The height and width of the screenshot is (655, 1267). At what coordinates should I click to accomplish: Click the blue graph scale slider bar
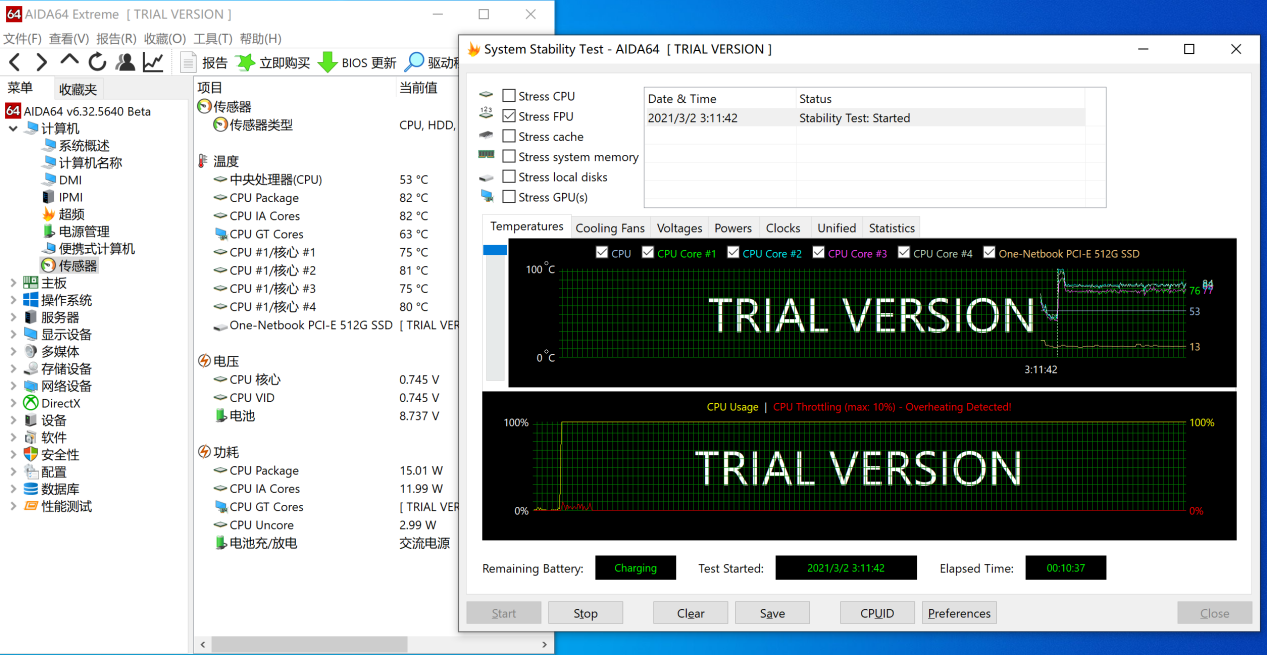[x=495, y=250]
